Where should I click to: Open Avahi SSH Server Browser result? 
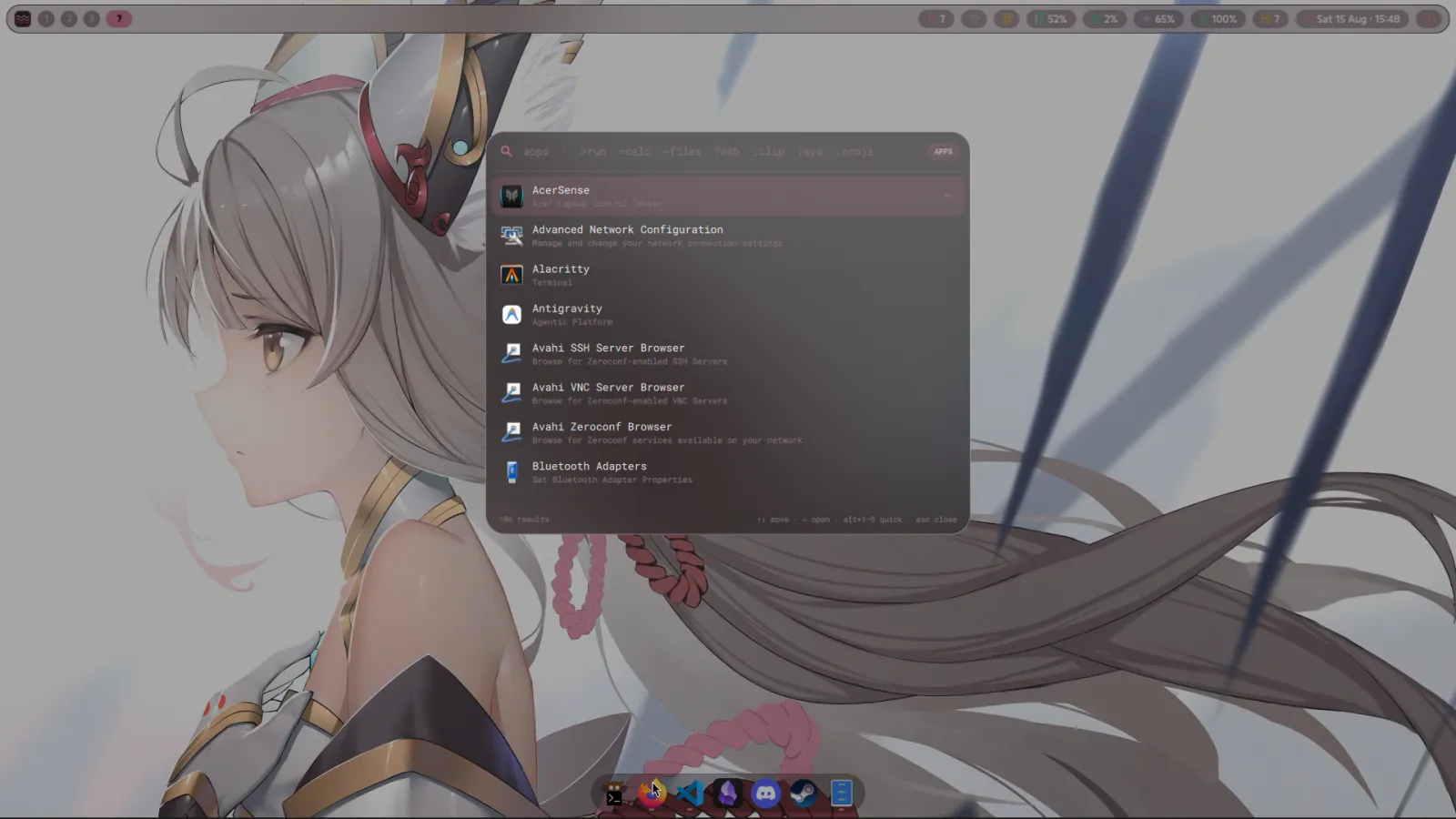(728, 353)
